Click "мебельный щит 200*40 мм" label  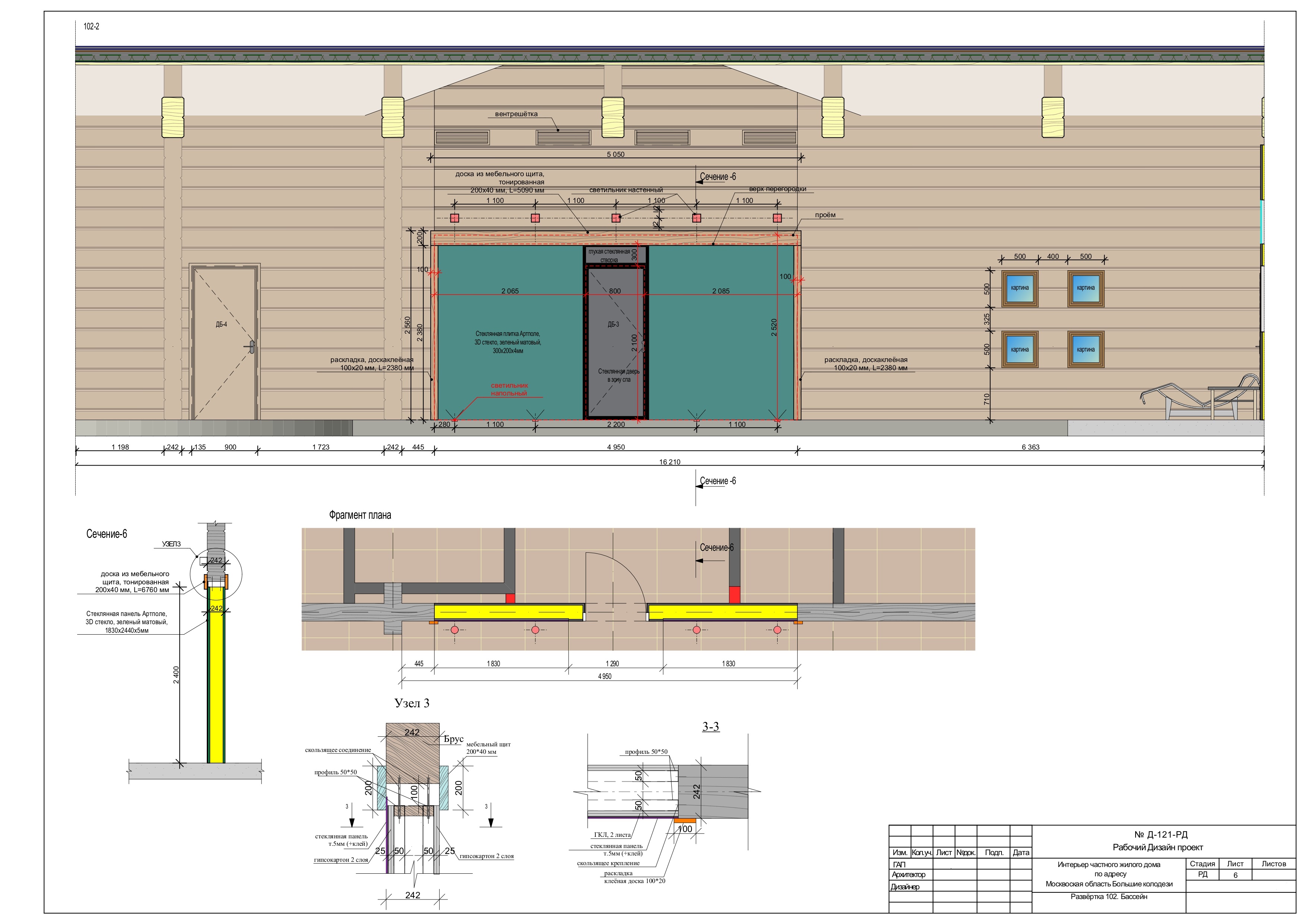[x=488, y=747]
